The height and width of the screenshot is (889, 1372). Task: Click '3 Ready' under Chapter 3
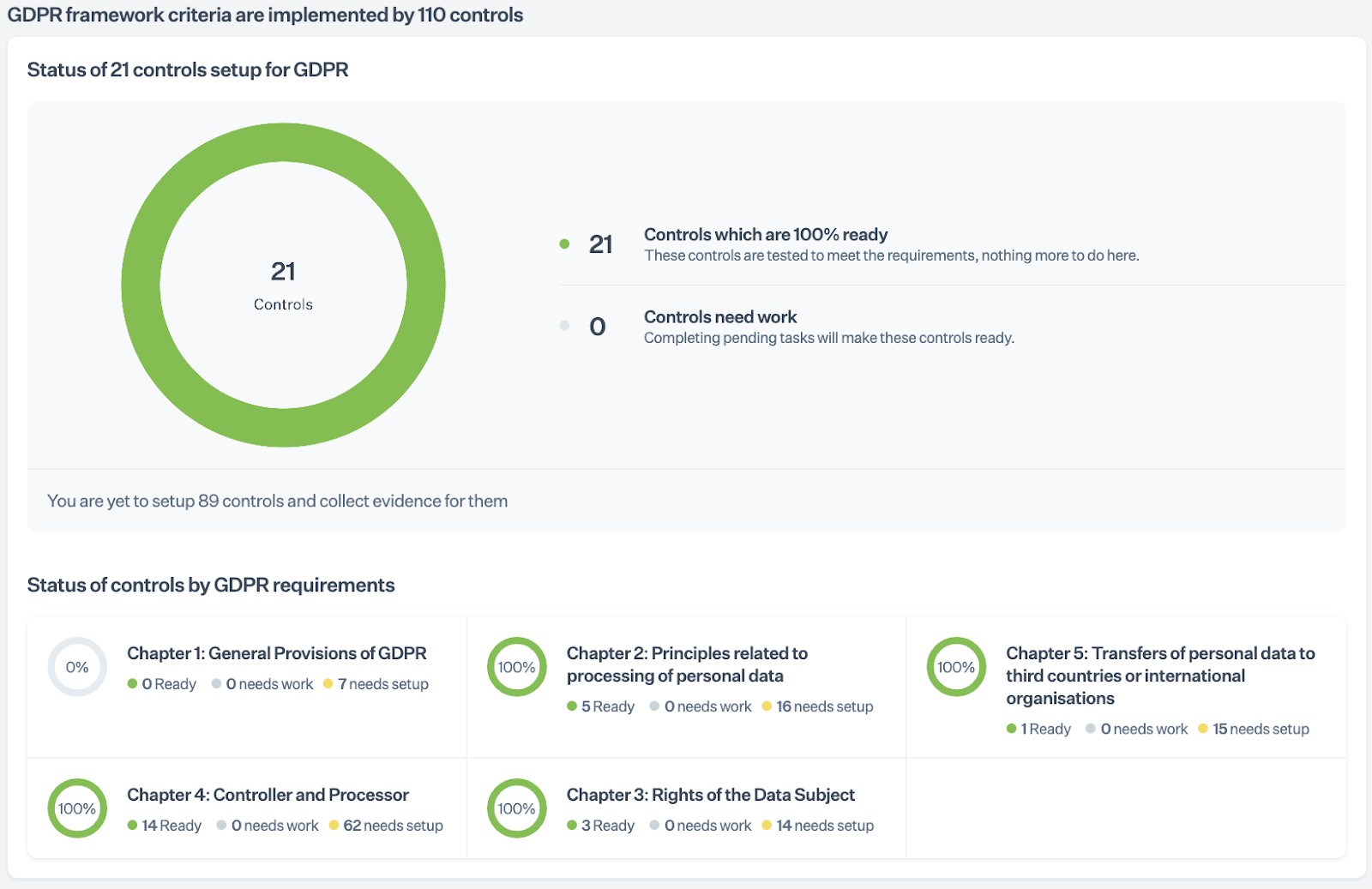608,826
